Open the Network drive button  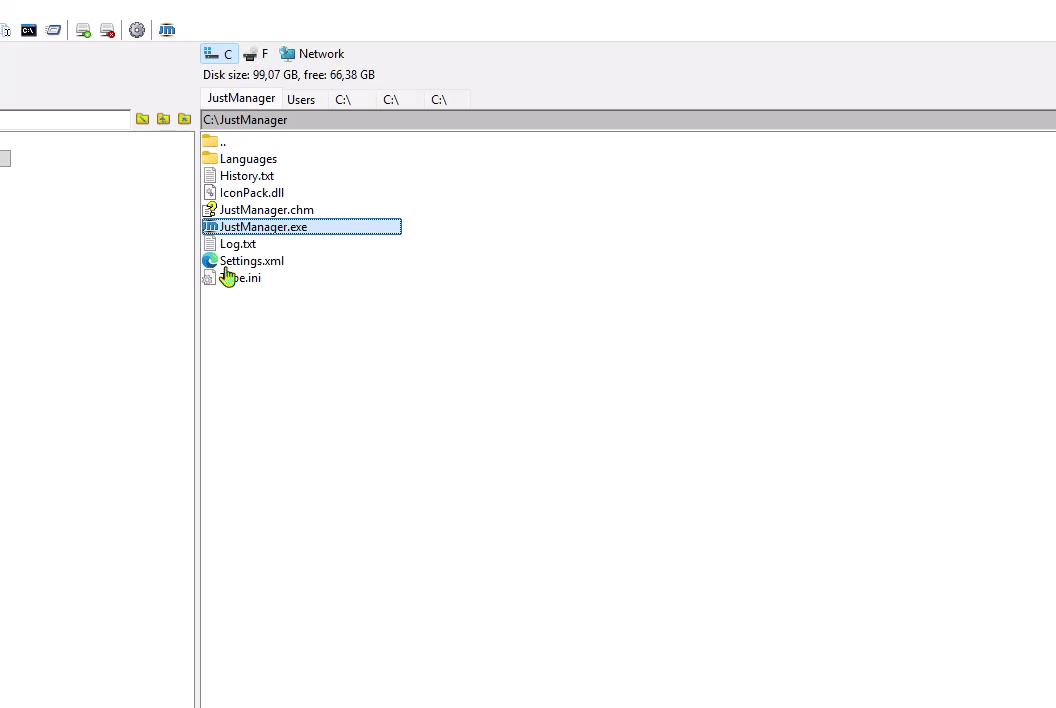[x=312, y=54]
